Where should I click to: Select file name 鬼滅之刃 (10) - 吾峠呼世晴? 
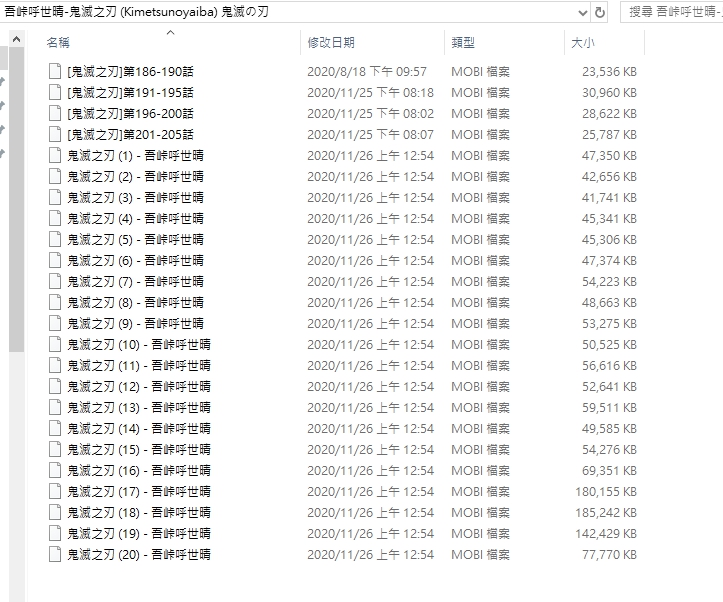(139, 344)
